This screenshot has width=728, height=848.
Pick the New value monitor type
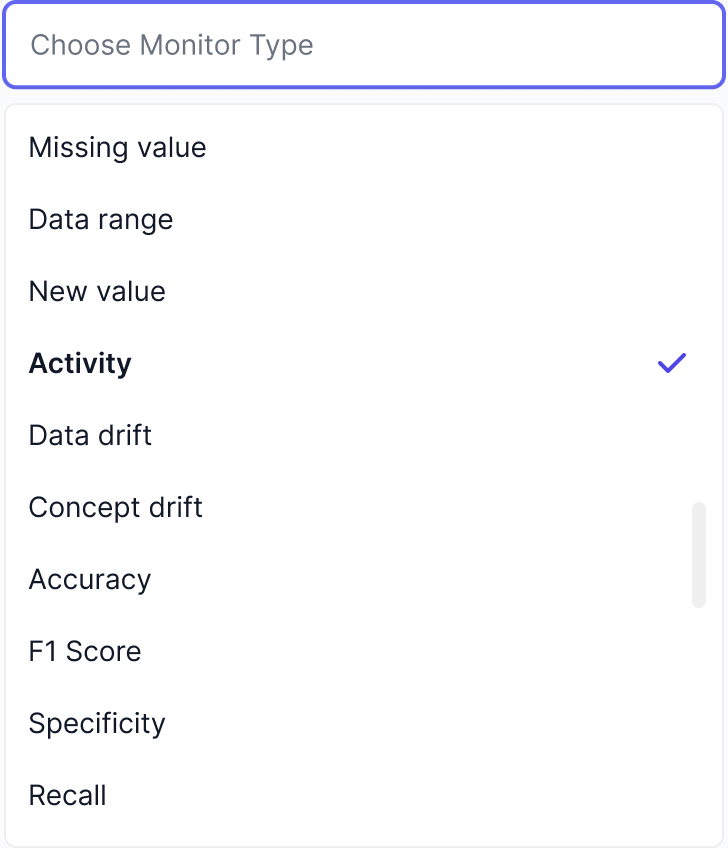coord(98,292)
